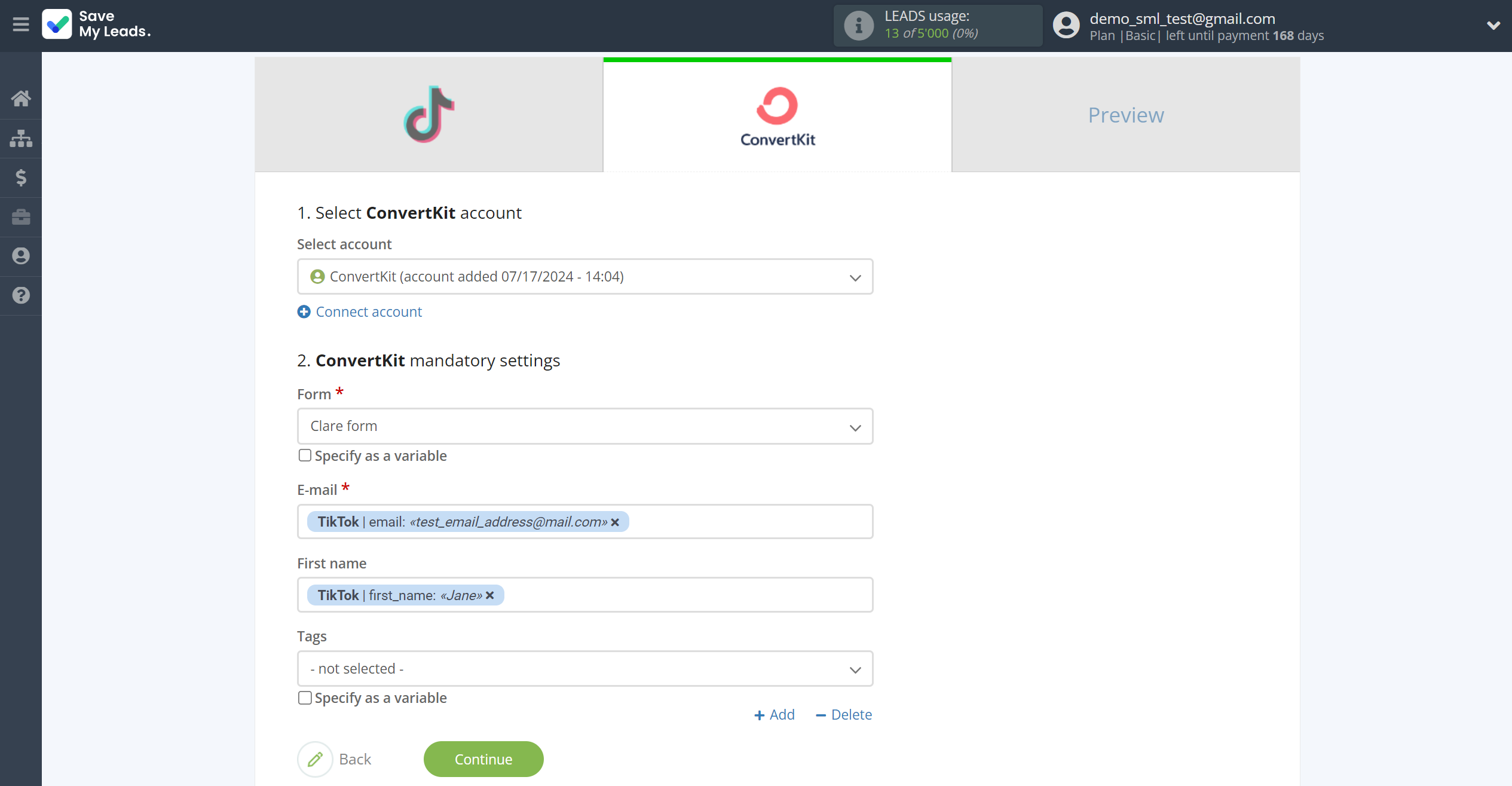Click the Back text link
Viewport: 1512px width, 786px height.
pos(355,759)
